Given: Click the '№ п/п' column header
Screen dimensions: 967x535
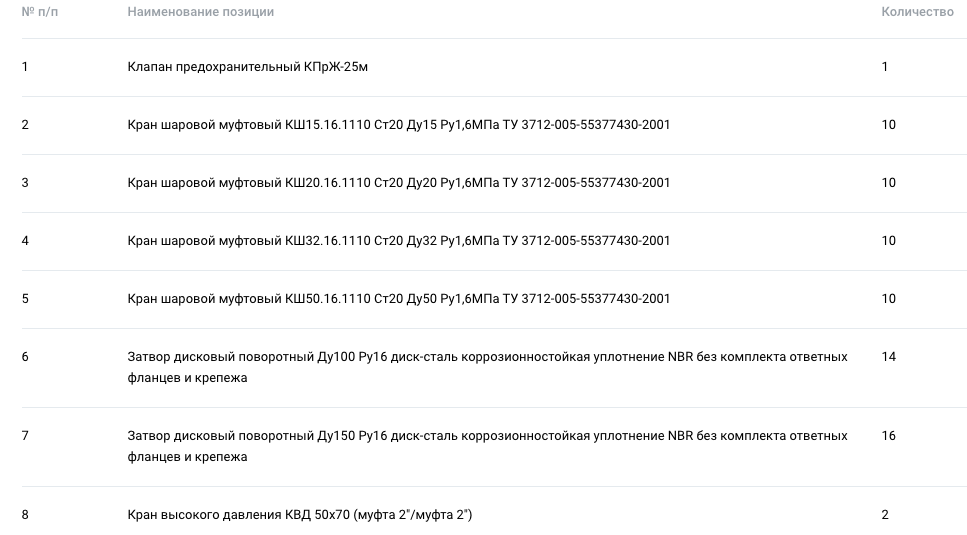Looking at the screenshot, I should coord(39,12).
